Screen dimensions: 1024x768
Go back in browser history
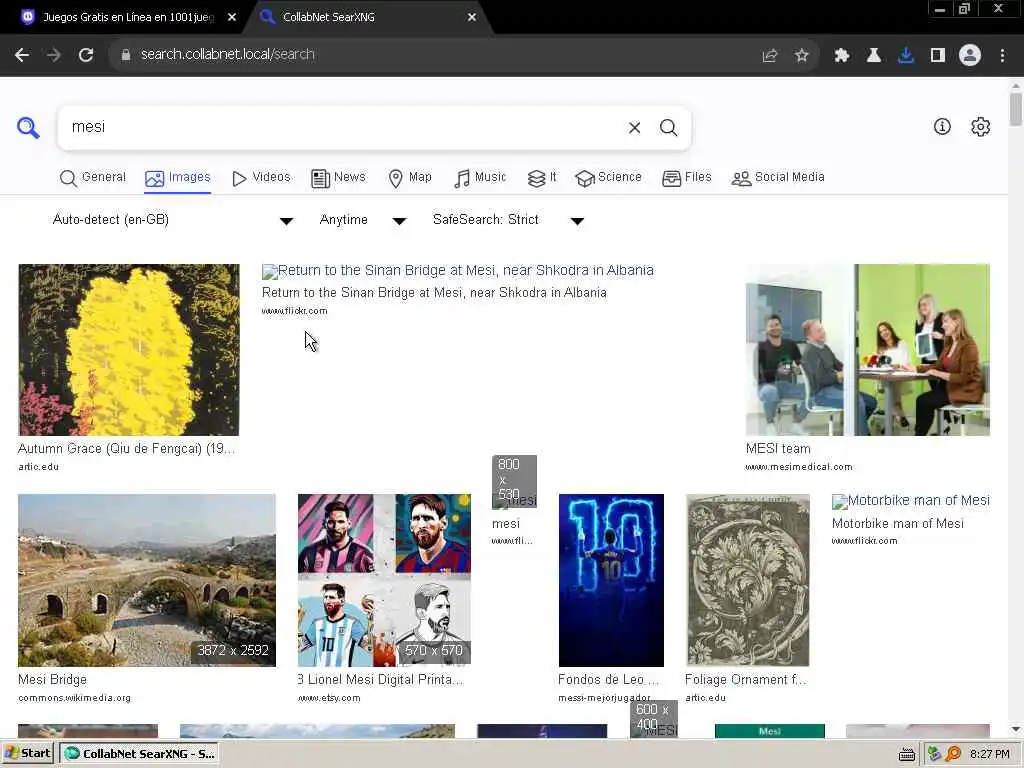coord(22,55)
